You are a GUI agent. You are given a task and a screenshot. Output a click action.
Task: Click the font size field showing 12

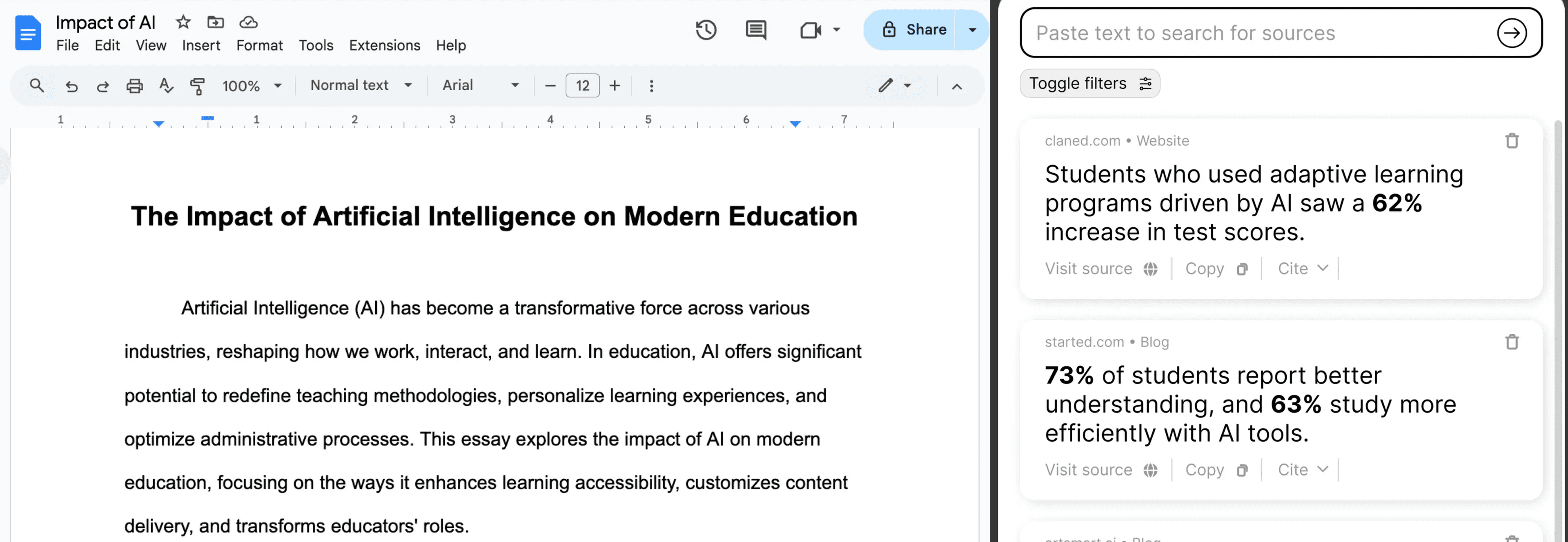tap(583, 86)
